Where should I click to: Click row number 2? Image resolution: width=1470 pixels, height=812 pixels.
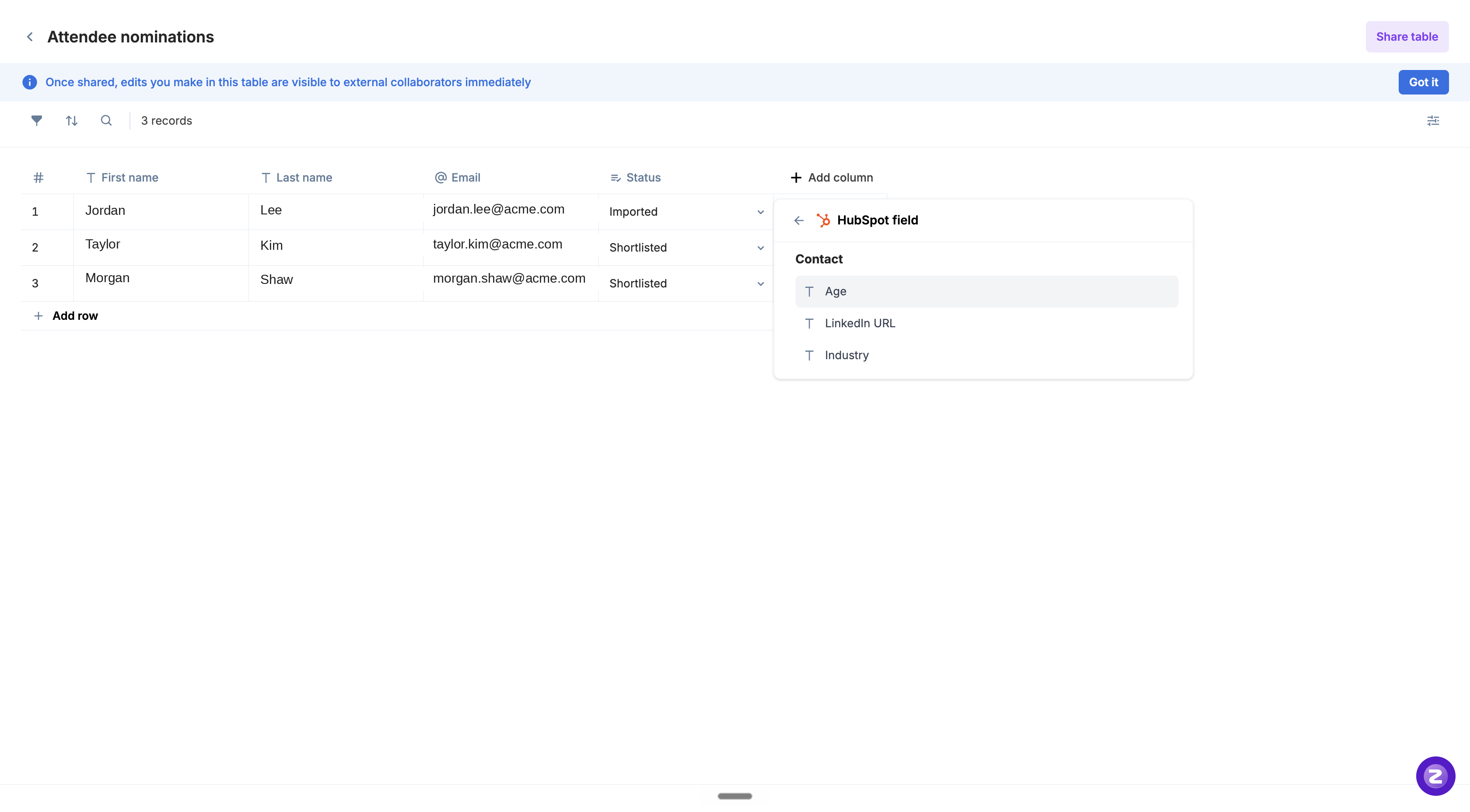pos(35,248)
